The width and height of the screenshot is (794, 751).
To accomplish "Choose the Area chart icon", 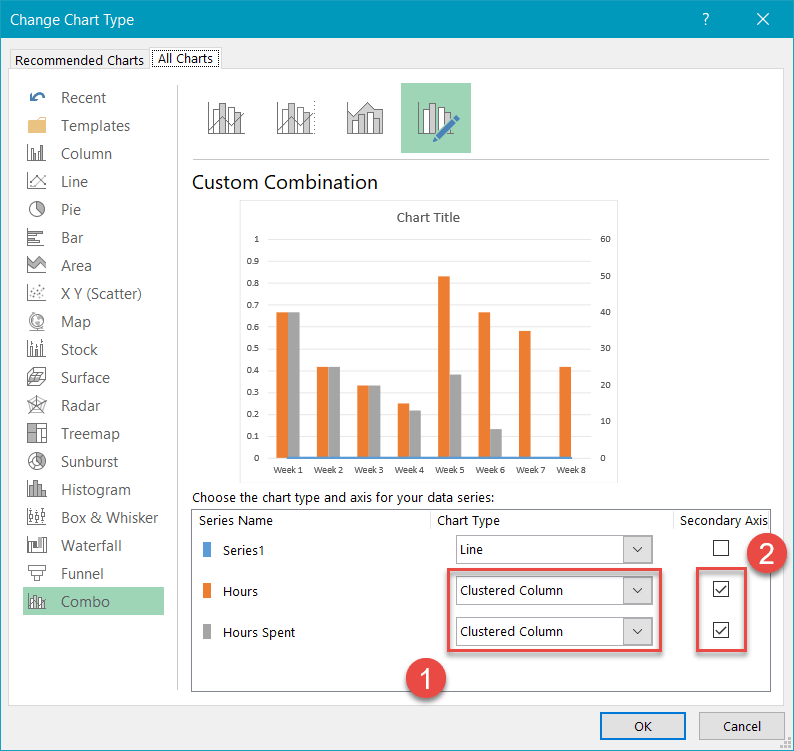I will [36, 265].
